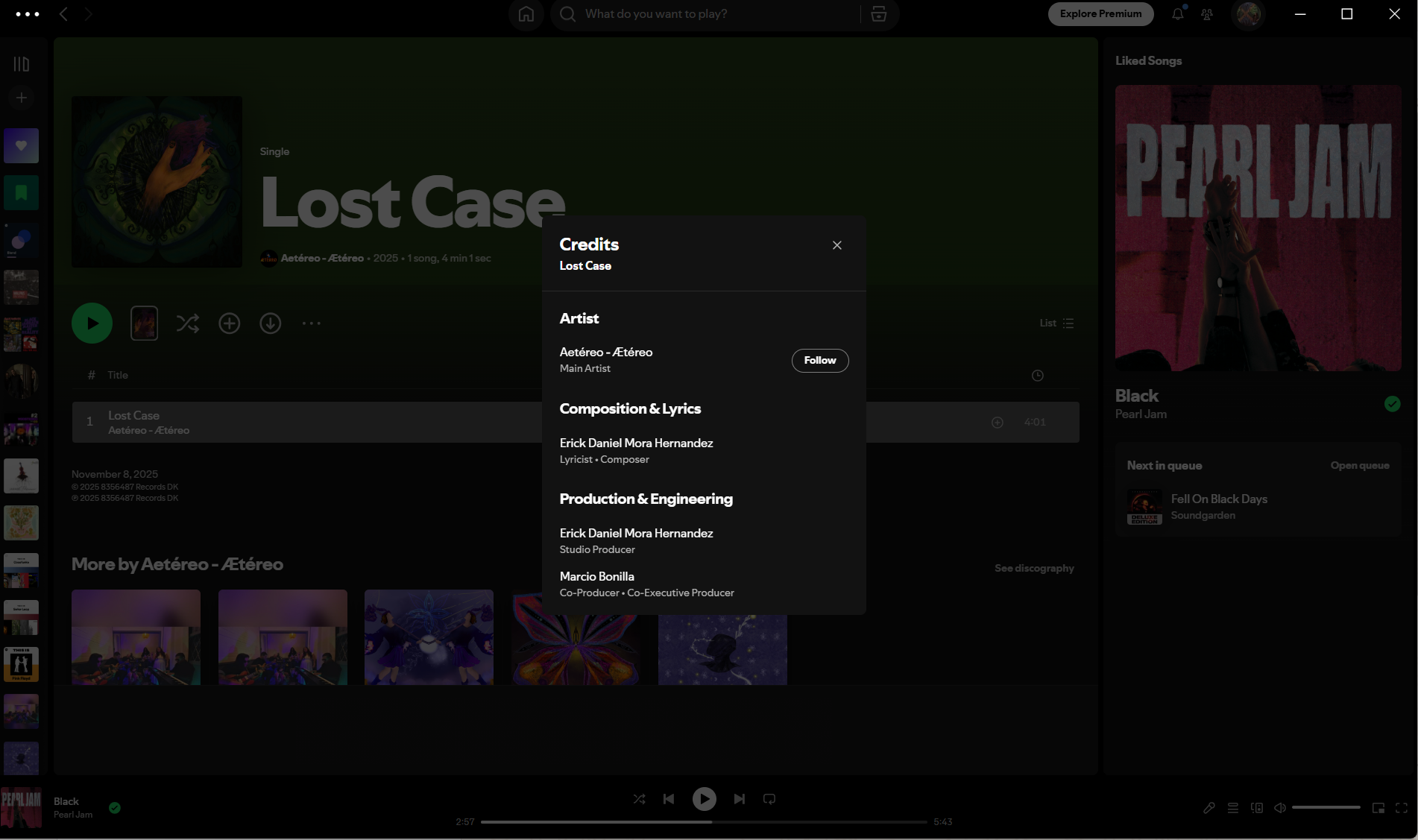Open the lyrics microphone icon
The image size is (1418, 840).
pyautogui.click(x=1209, y=808)
